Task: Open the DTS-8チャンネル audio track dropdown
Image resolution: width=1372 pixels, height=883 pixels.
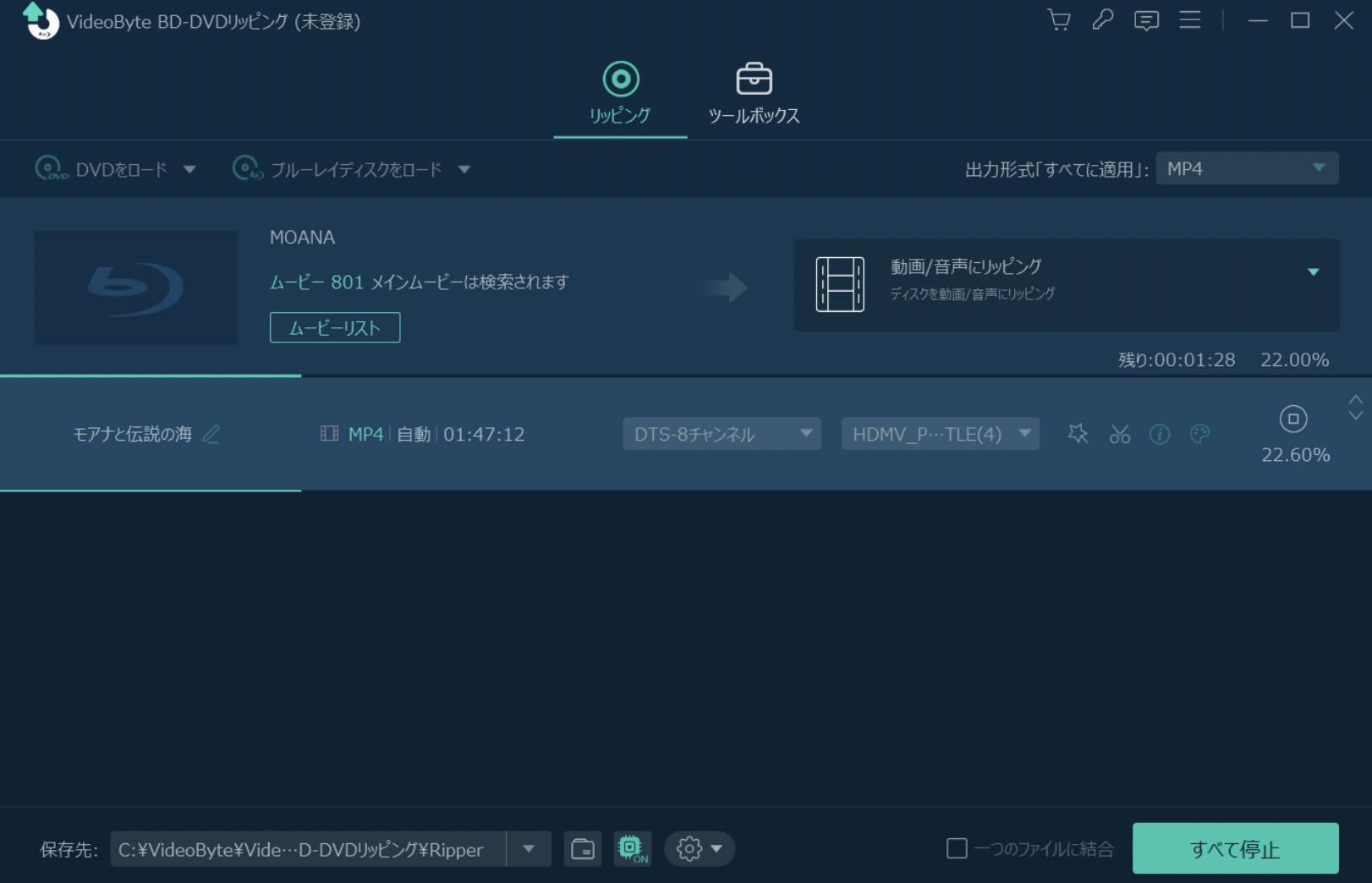Action: (722, 434)
